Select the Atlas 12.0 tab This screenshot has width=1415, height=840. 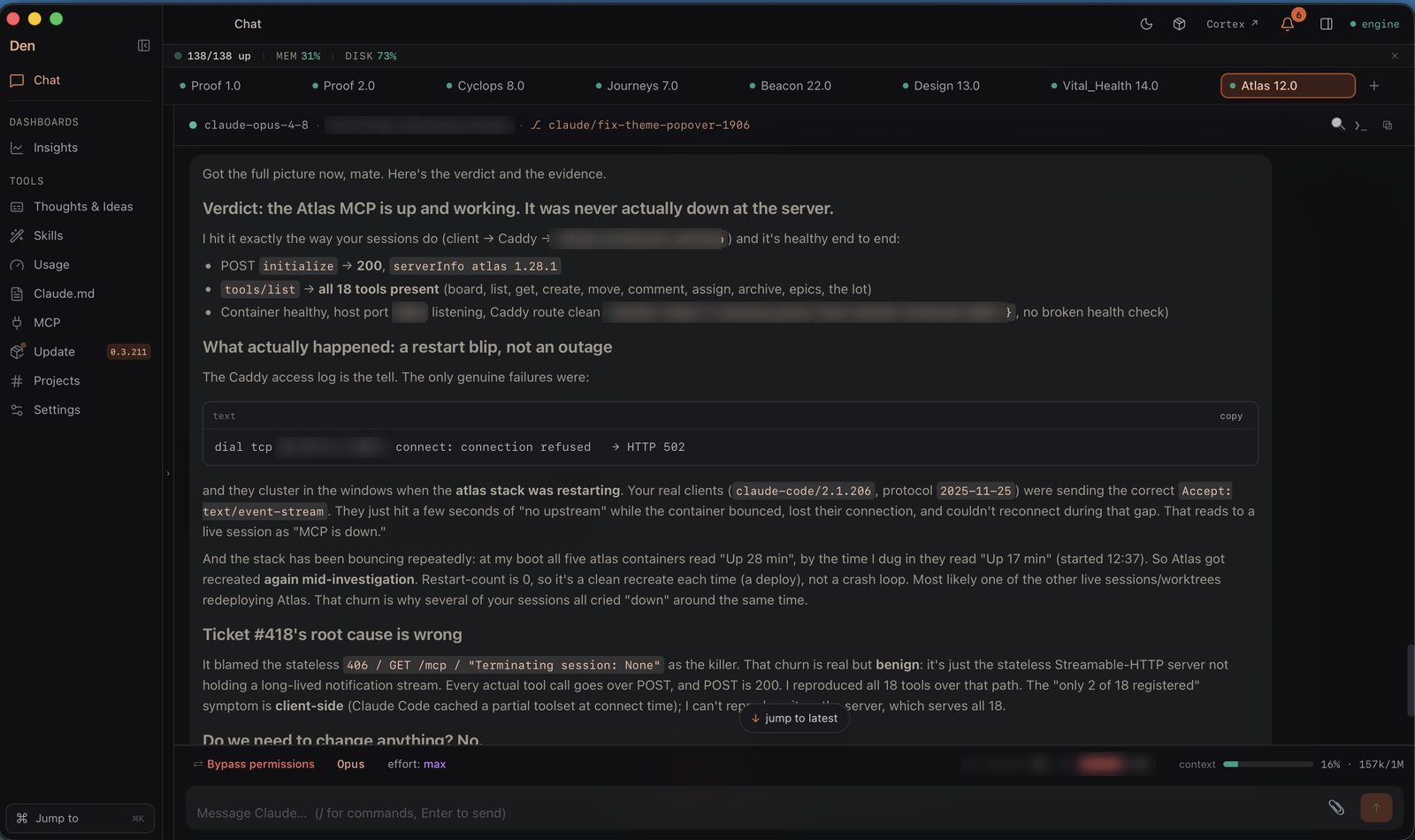(1288, 86)
